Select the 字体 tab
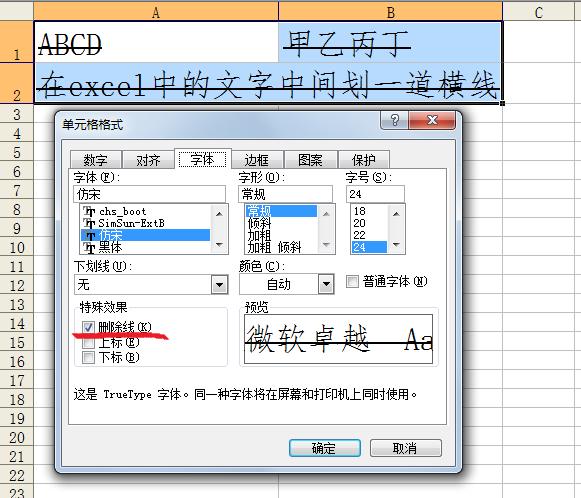Image resolution: width=581 pixels, height=498 pixels. pyautogui.click(x=202, y=159)
